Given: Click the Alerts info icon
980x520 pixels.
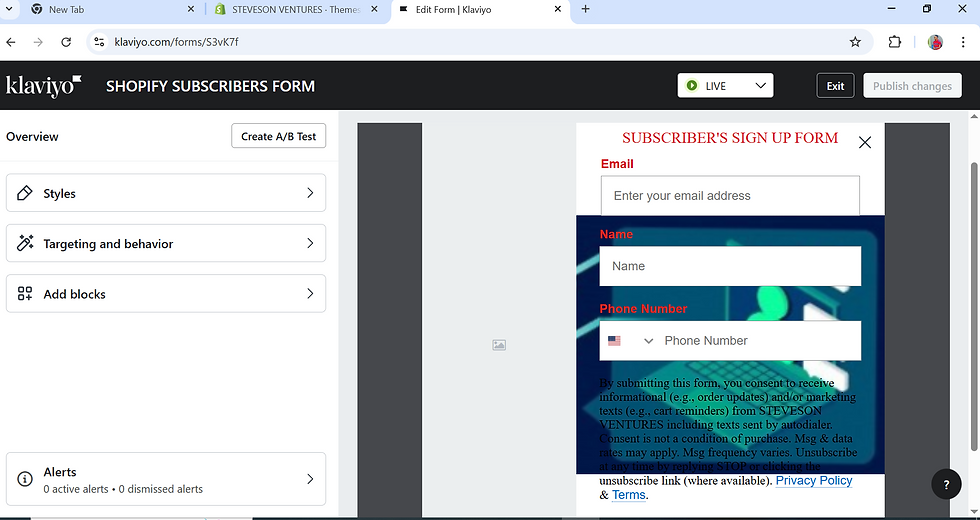Looking at the screenshot, I should pyautogui.click(x=25, y=479).
